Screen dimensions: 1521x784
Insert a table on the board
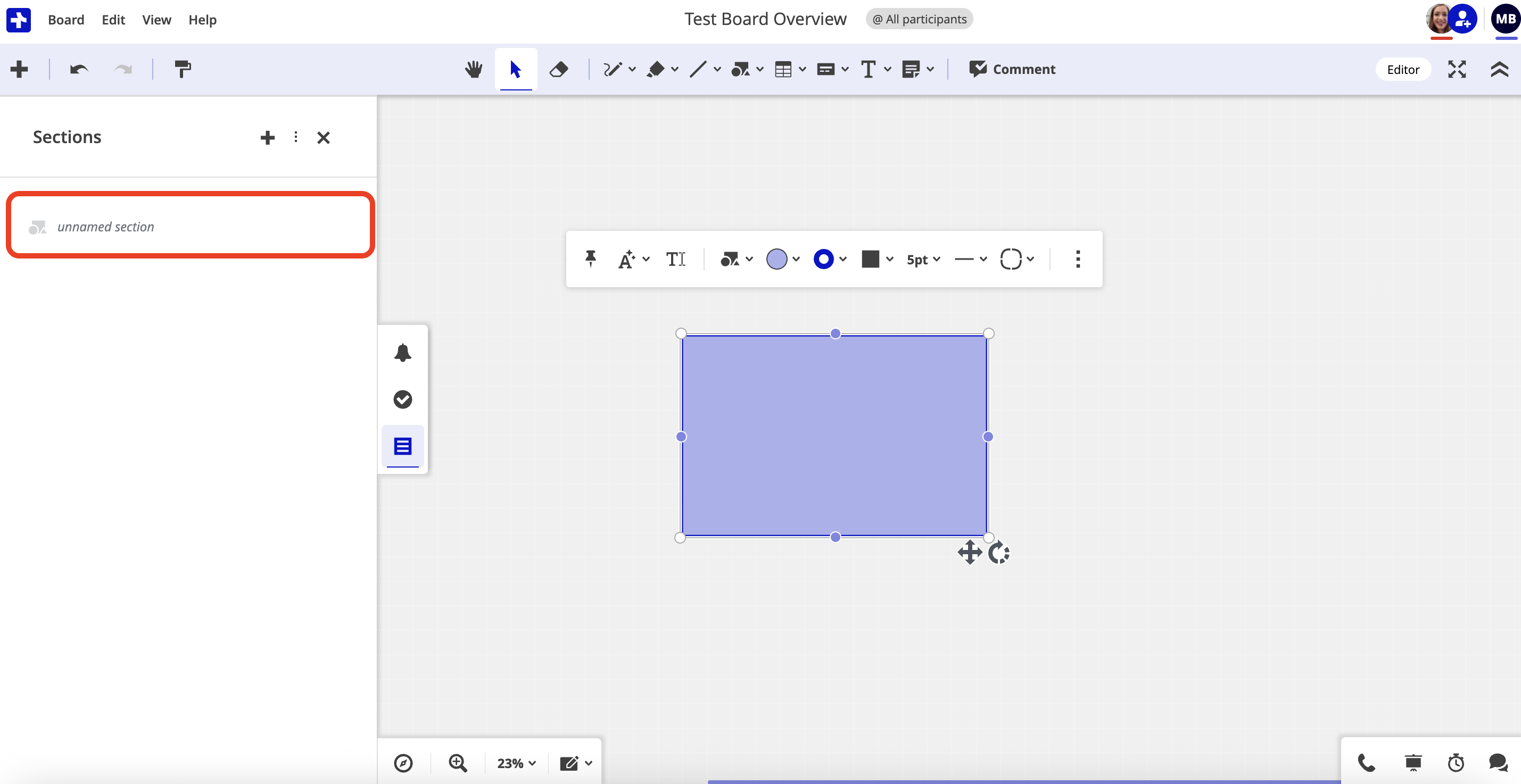(784, 69)
